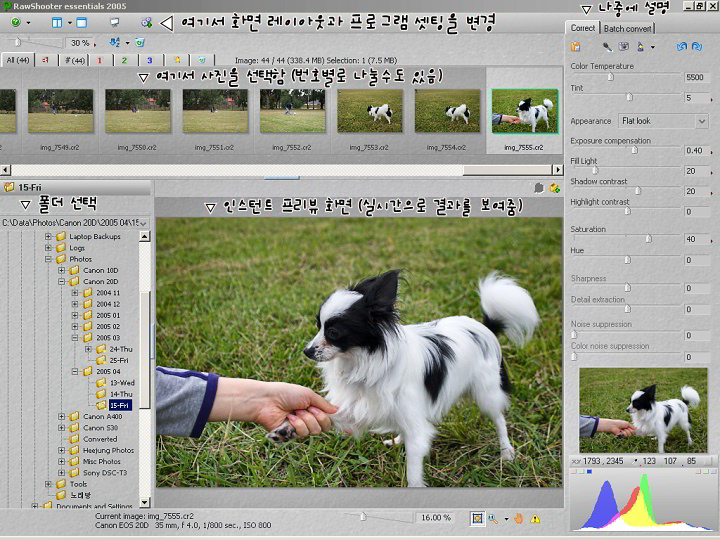
Task: Select the 25-Fri folder
Action: (x=119, y=360)
